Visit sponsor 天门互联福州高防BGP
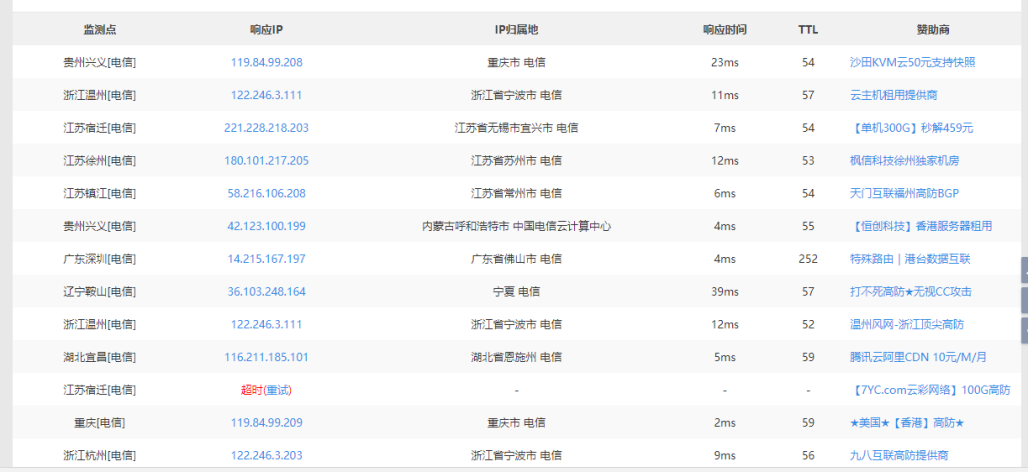Screen dimensions: 1028x473 [905, 194]
